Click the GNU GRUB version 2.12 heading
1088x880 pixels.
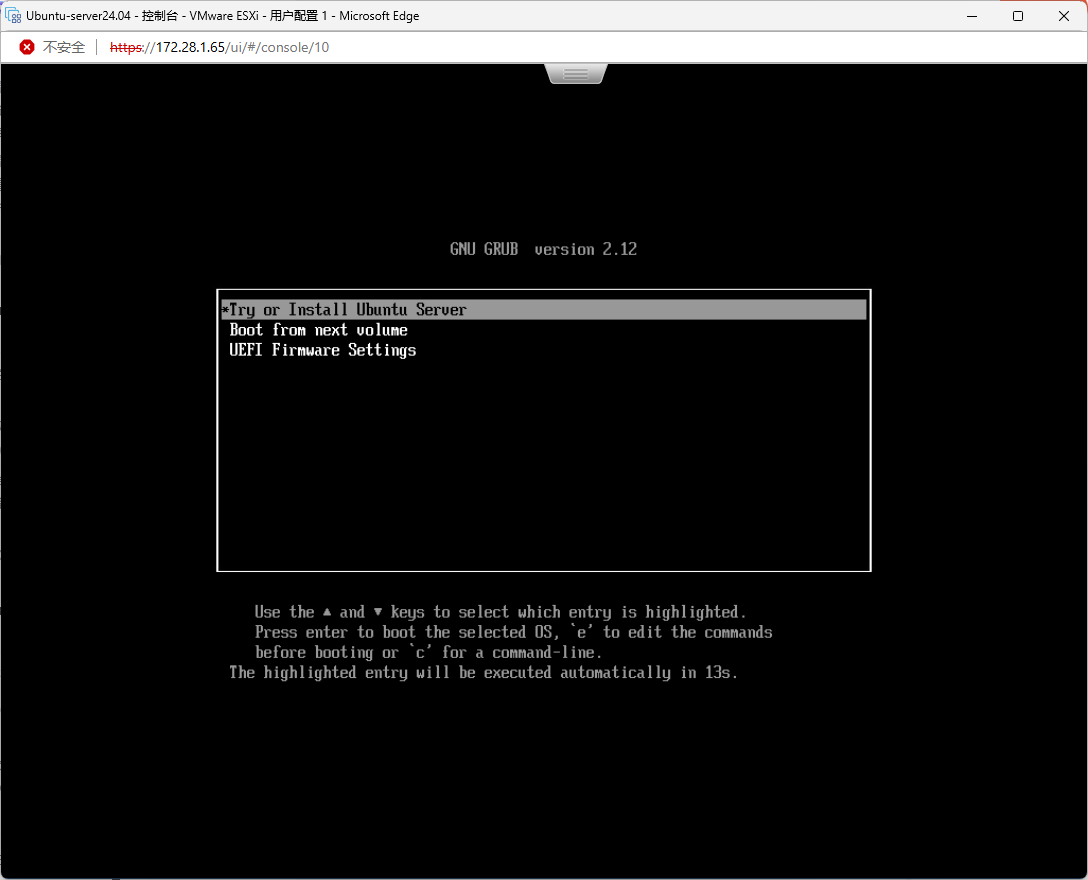coord(543,249)
